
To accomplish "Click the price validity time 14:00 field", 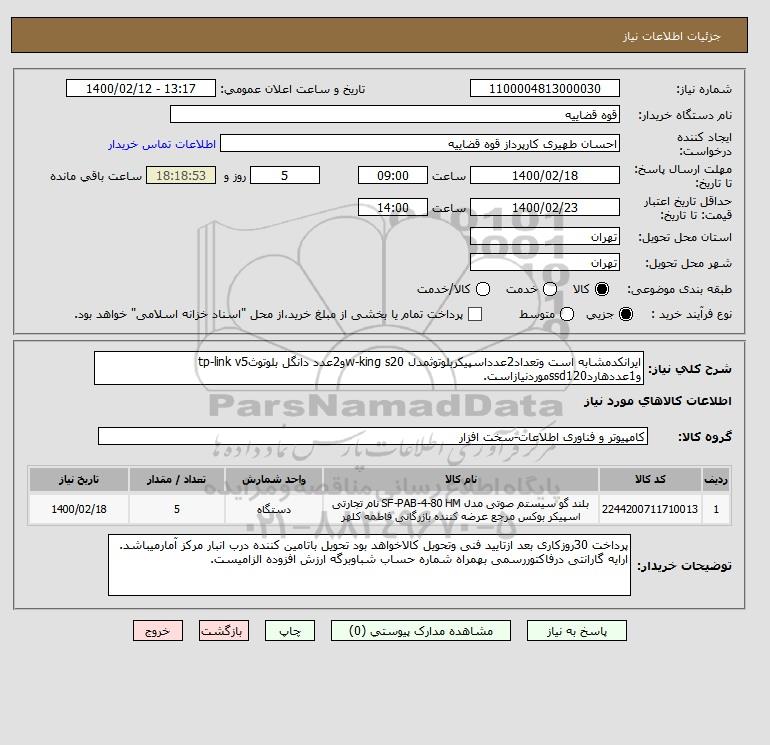I will (x=393, y=207).
